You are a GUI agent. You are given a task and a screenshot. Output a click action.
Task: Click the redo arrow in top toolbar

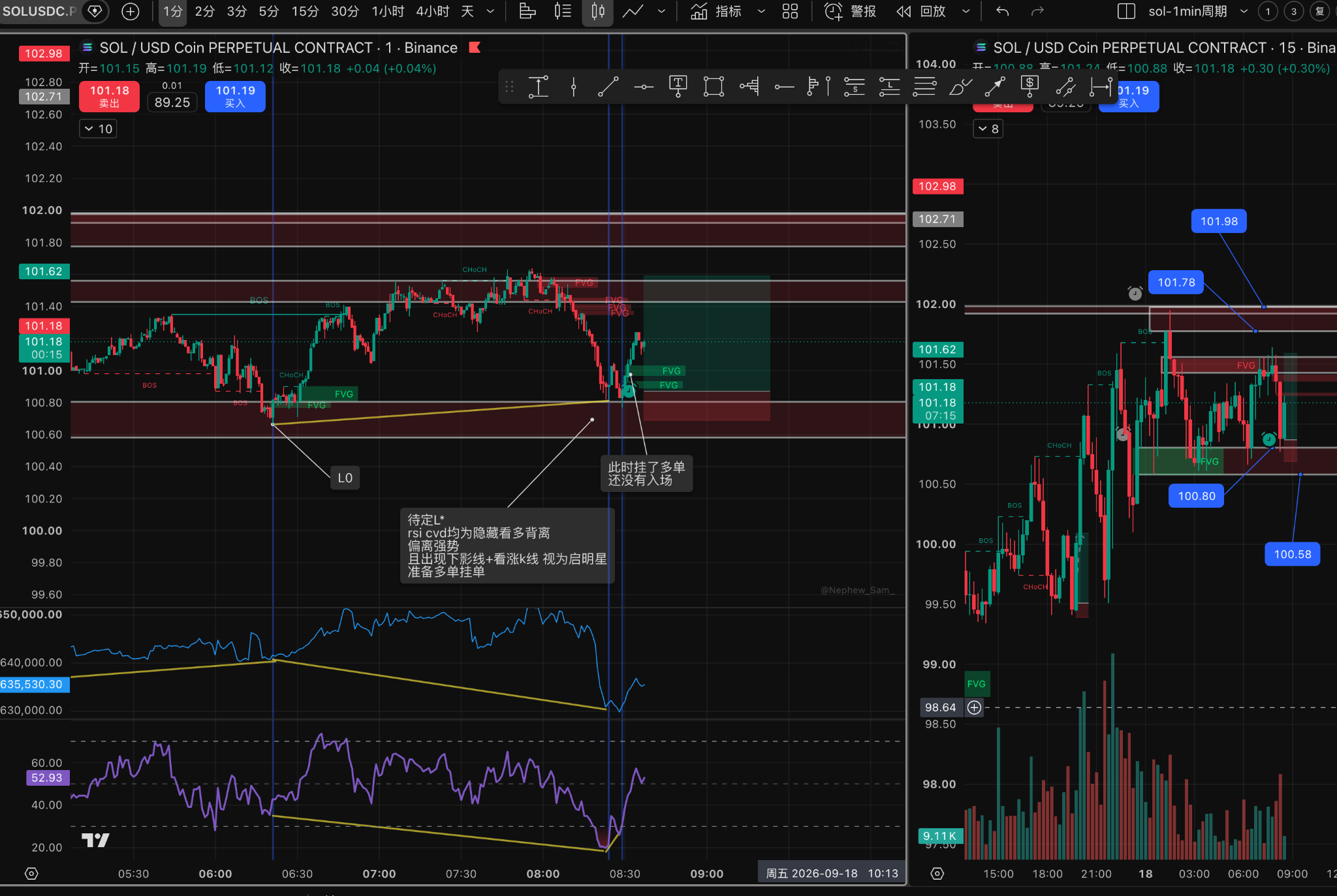pyautogui.click(x=1037, y=11)
